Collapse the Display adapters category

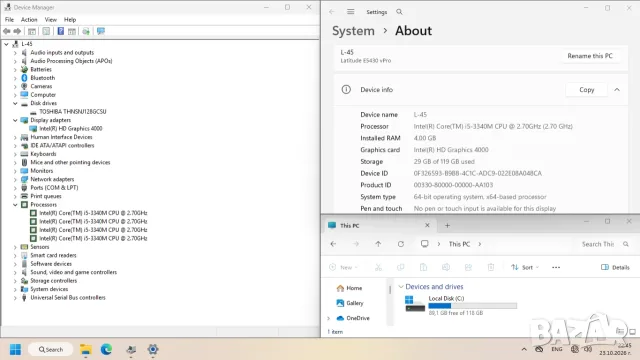click(15, 120)
